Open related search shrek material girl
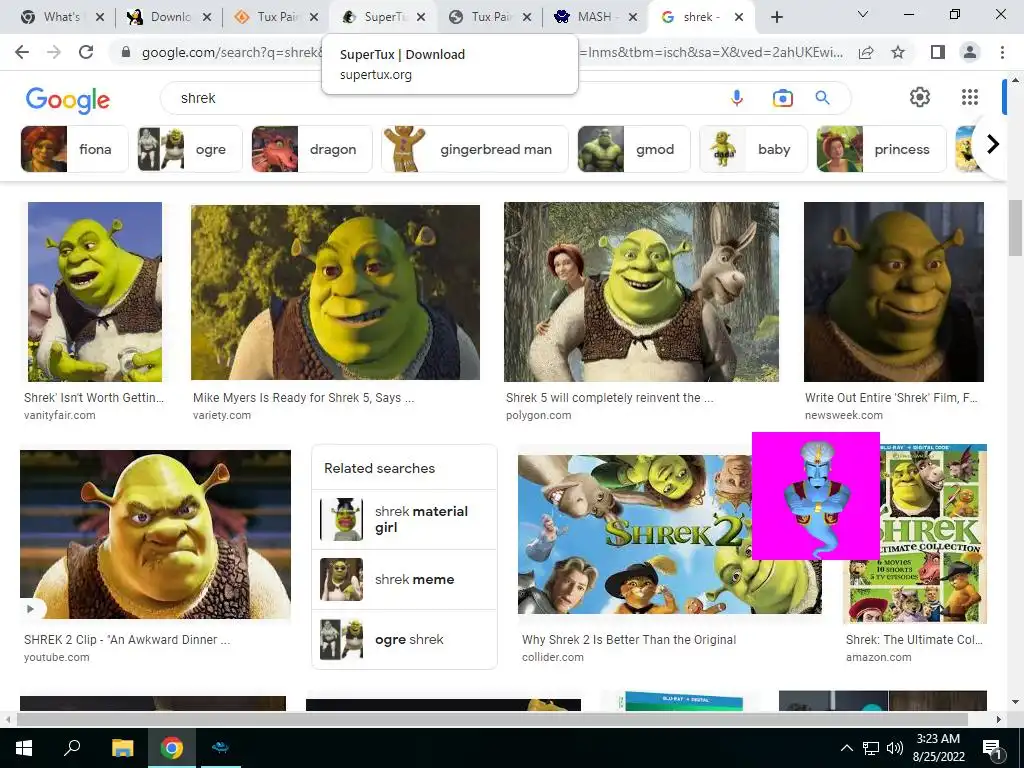Screen dimensions: 1024x768 [404, 519]
